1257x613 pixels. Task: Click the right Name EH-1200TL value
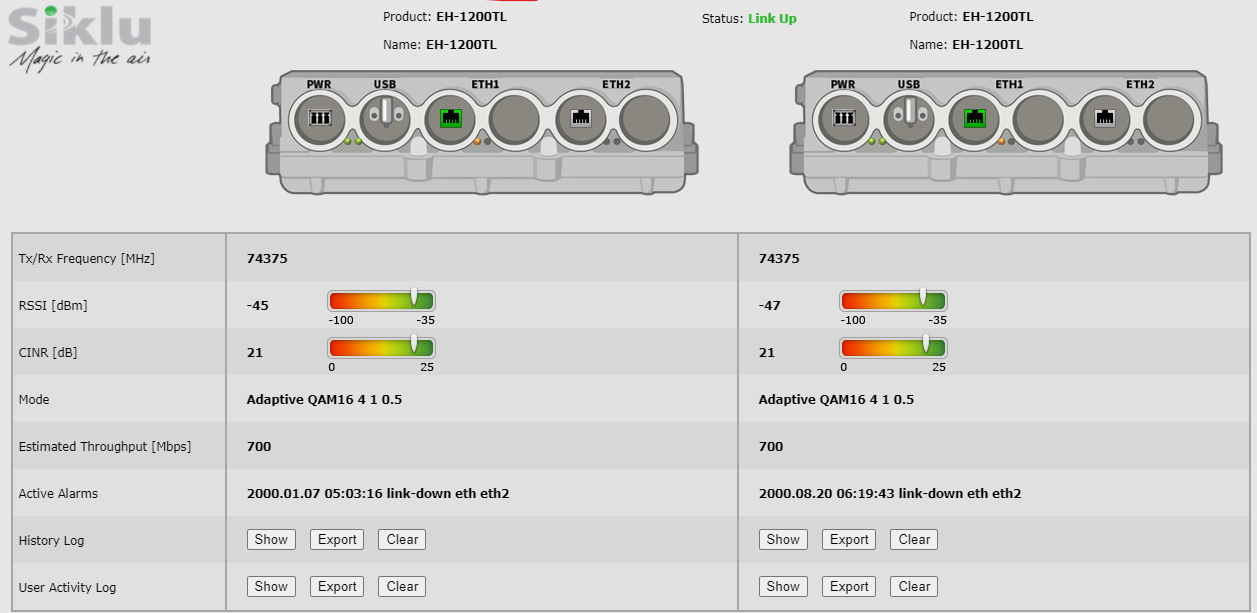click(x=987, y=45)
